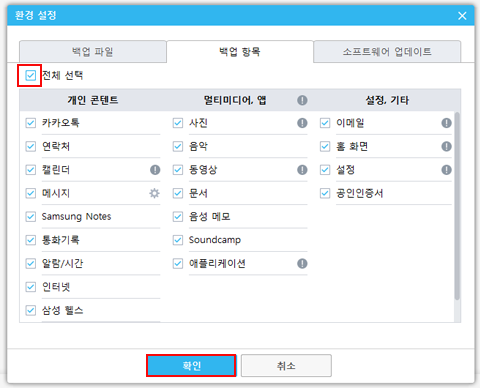The image size is (480, 388).
Task: Click the list's vertical scrollbar
Action: [457, 206]
